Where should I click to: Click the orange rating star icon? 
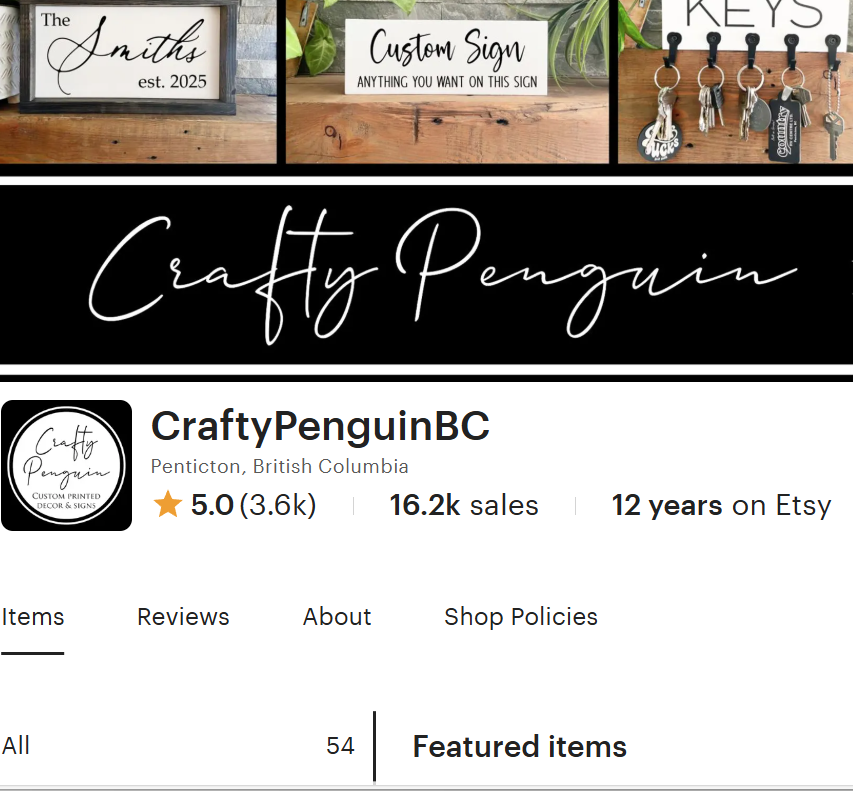click(x=168, y=504)
